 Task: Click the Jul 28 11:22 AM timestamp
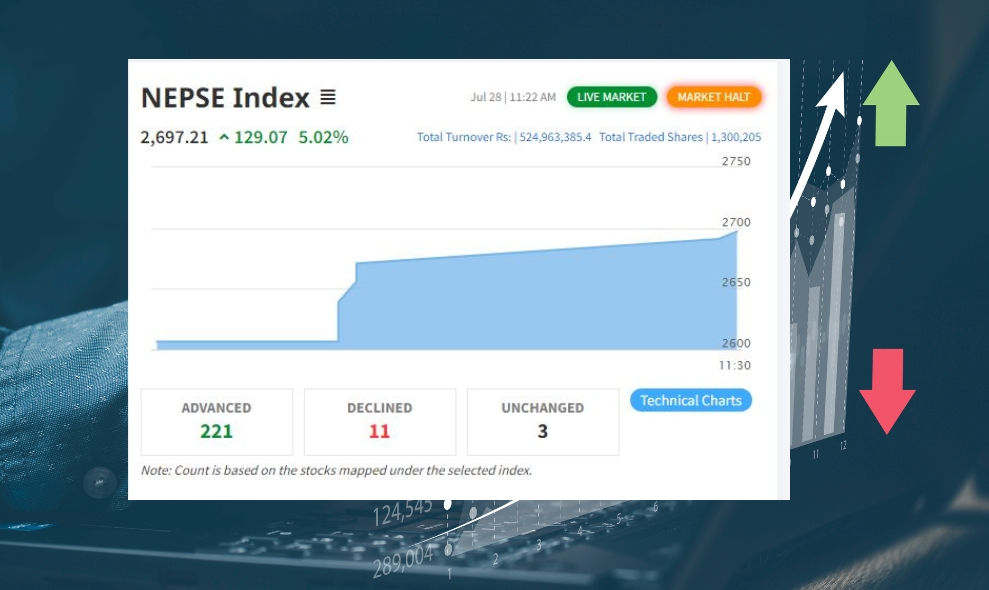tap(512, 97)
